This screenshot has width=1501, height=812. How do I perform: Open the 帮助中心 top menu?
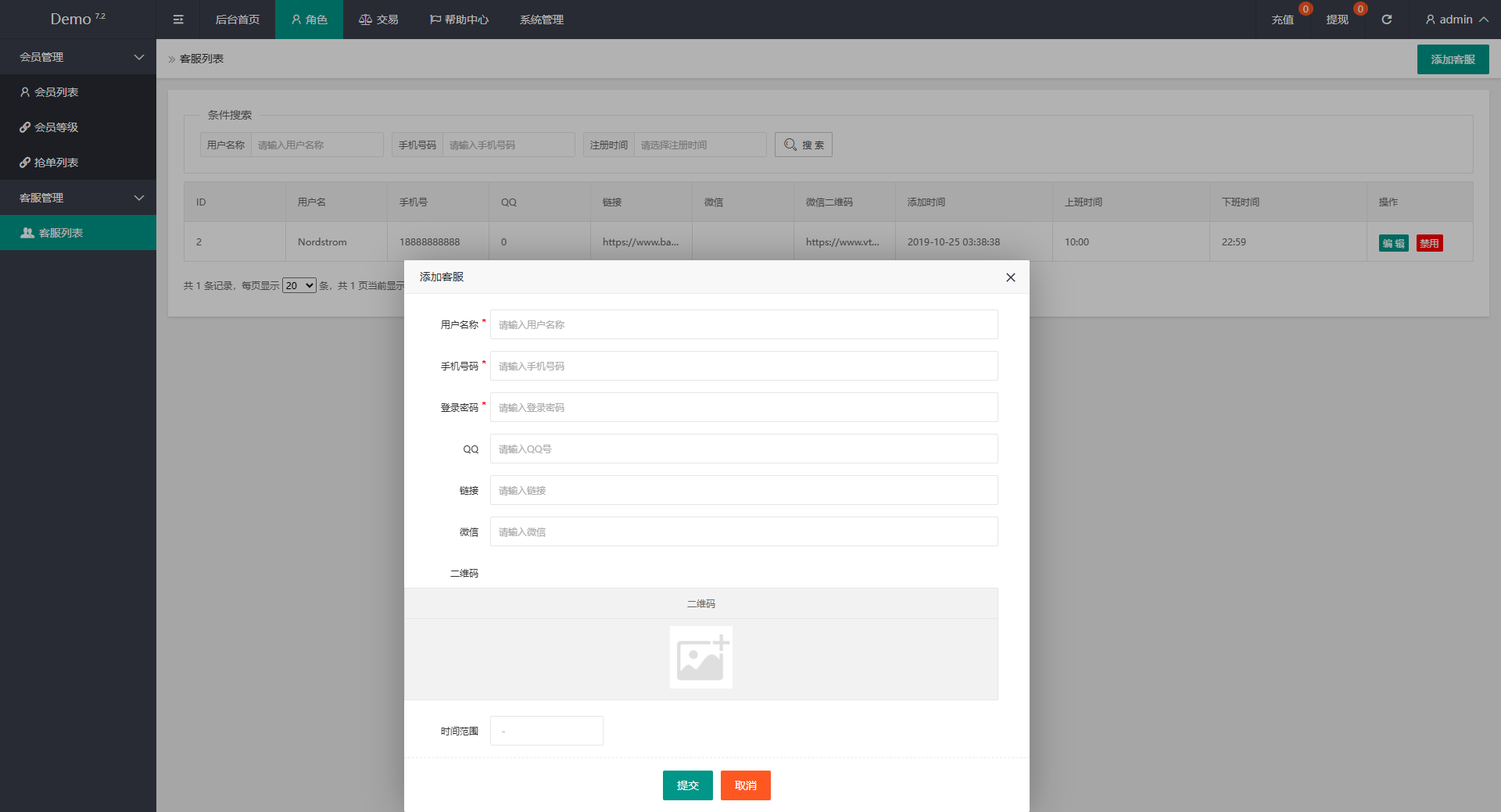(460, 20)
